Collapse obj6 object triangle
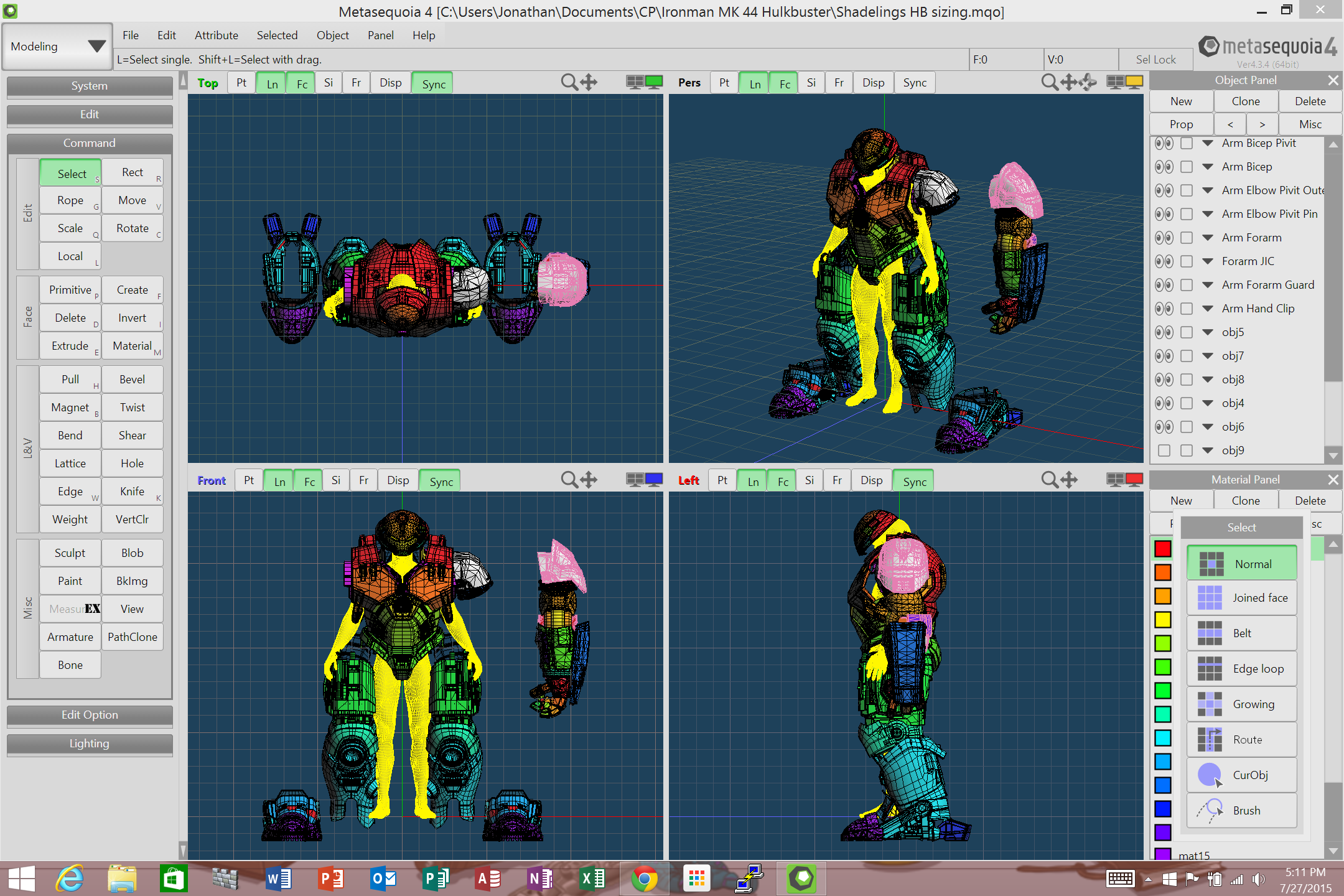This screenshot has height=896, width=1344. click(1208, 427)
